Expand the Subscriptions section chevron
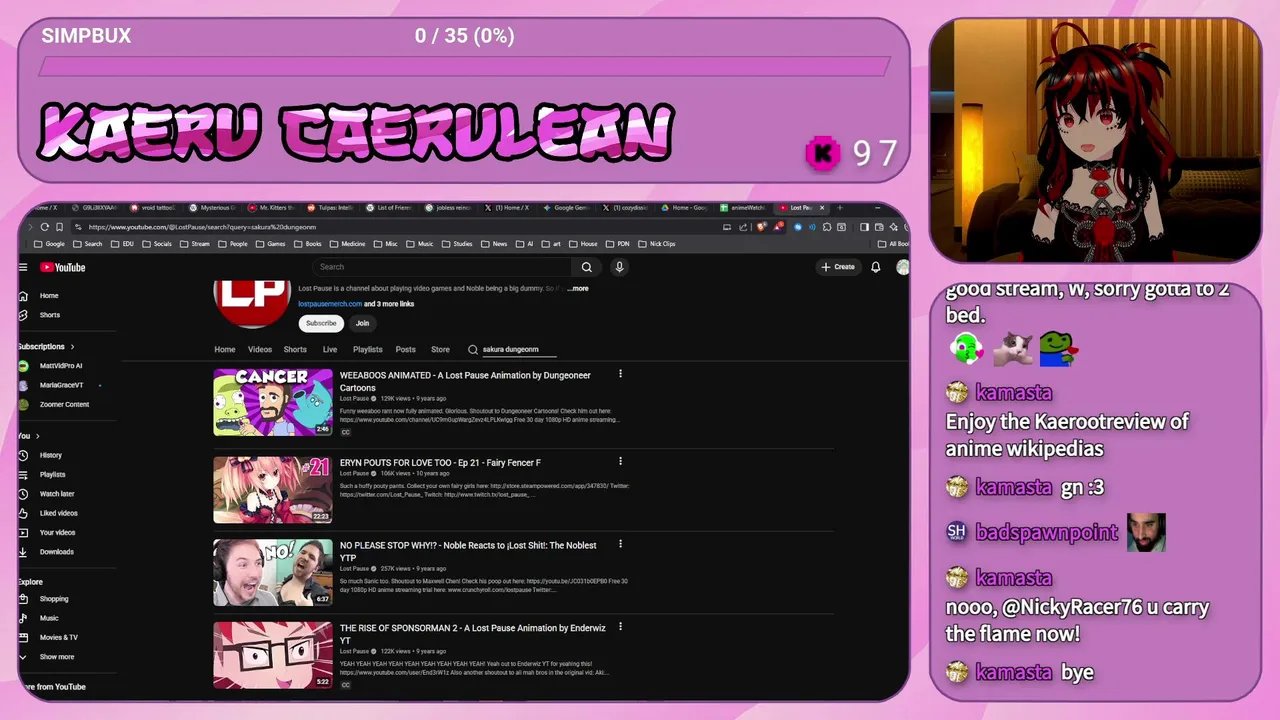Image resolution: width=1280 pixels, height=720 pixels. 72,347
